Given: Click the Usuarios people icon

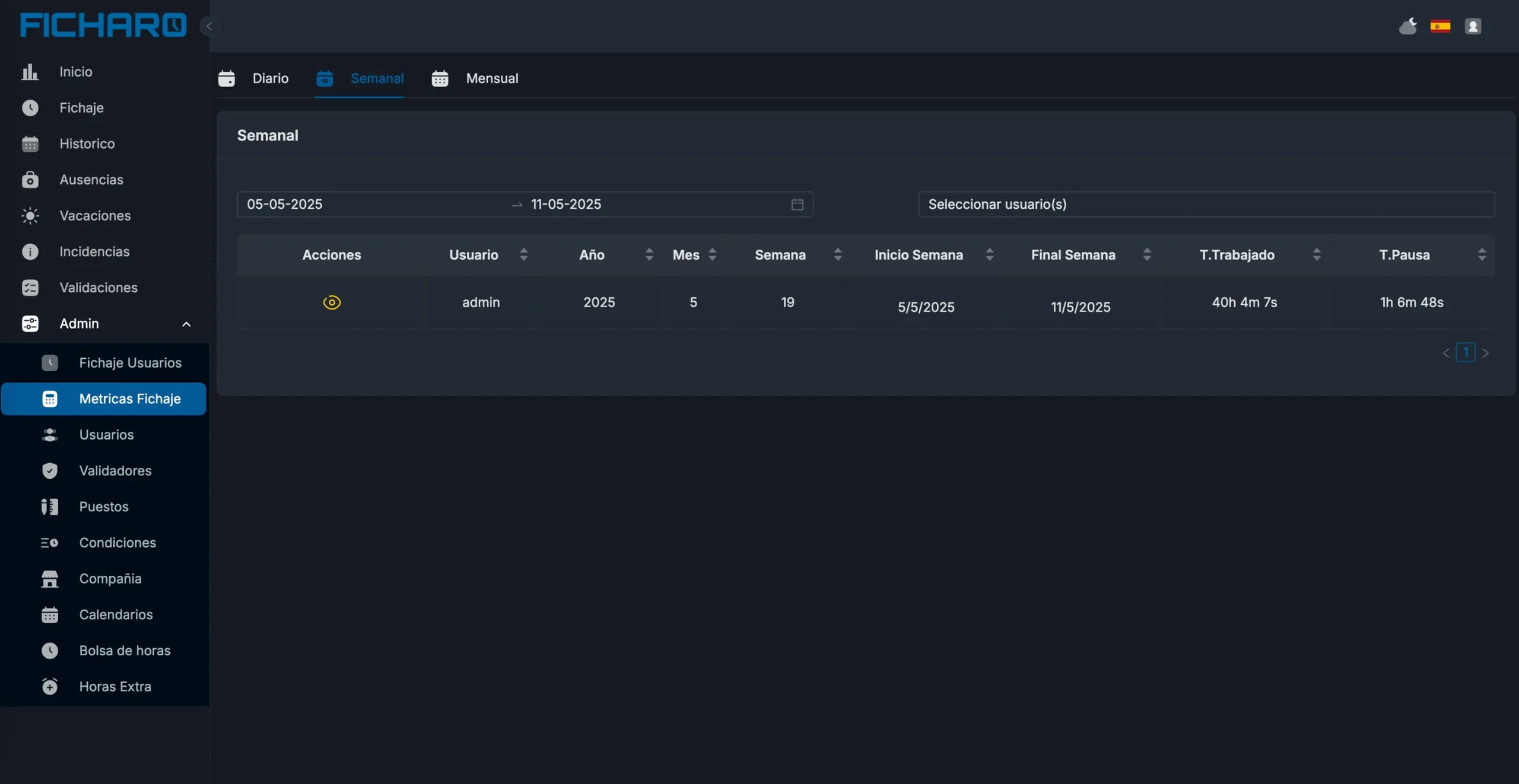Looking at the screenshot, I should (x=50, y=435).
